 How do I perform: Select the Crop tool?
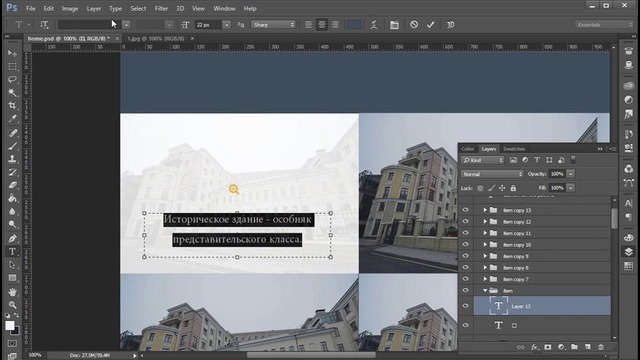pos(12,105)
